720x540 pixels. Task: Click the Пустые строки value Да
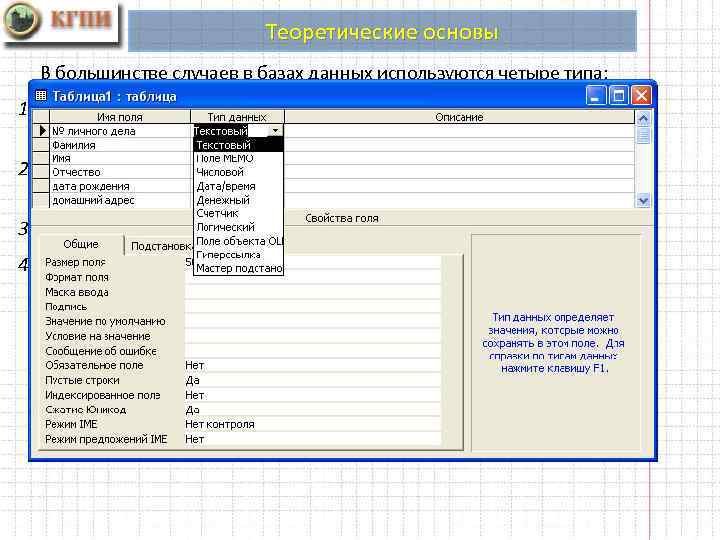pyautogui.click(x=312, y=380)
